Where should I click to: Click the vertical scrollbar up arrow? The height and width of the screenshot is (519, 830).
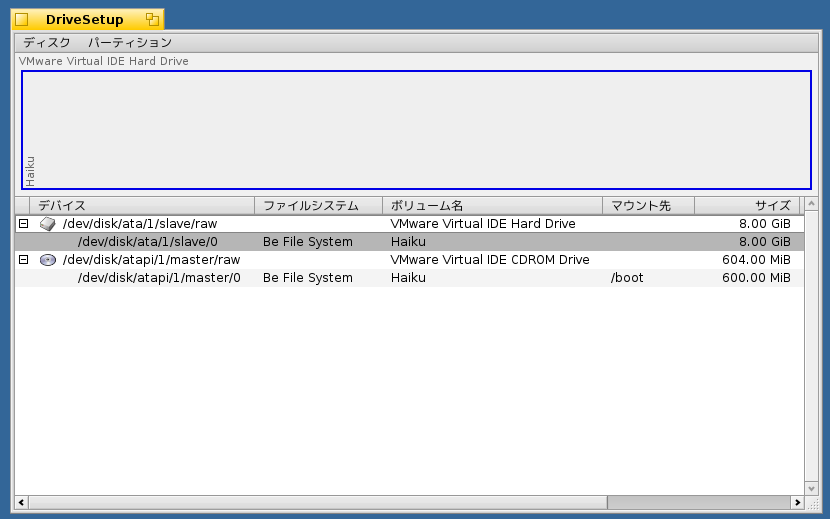pyautogui.click(x=811, y=203)
